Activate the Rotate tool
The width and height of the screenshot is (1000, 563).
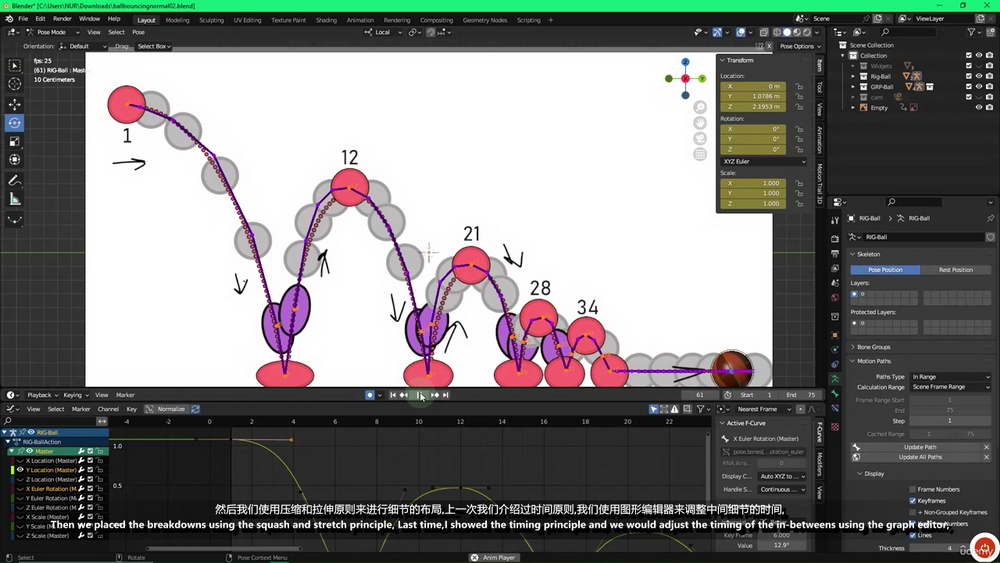point(14,122)
